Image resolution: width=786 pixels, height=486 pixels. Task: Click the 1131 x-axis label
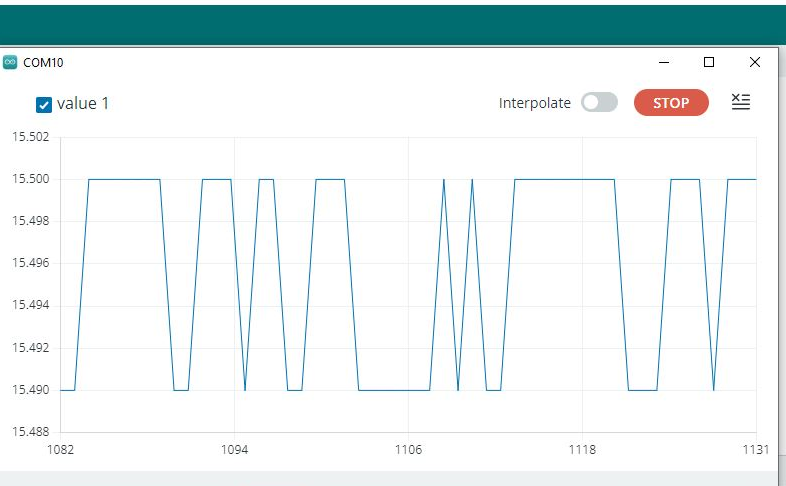pyautogui.click(x=755, y=449)
